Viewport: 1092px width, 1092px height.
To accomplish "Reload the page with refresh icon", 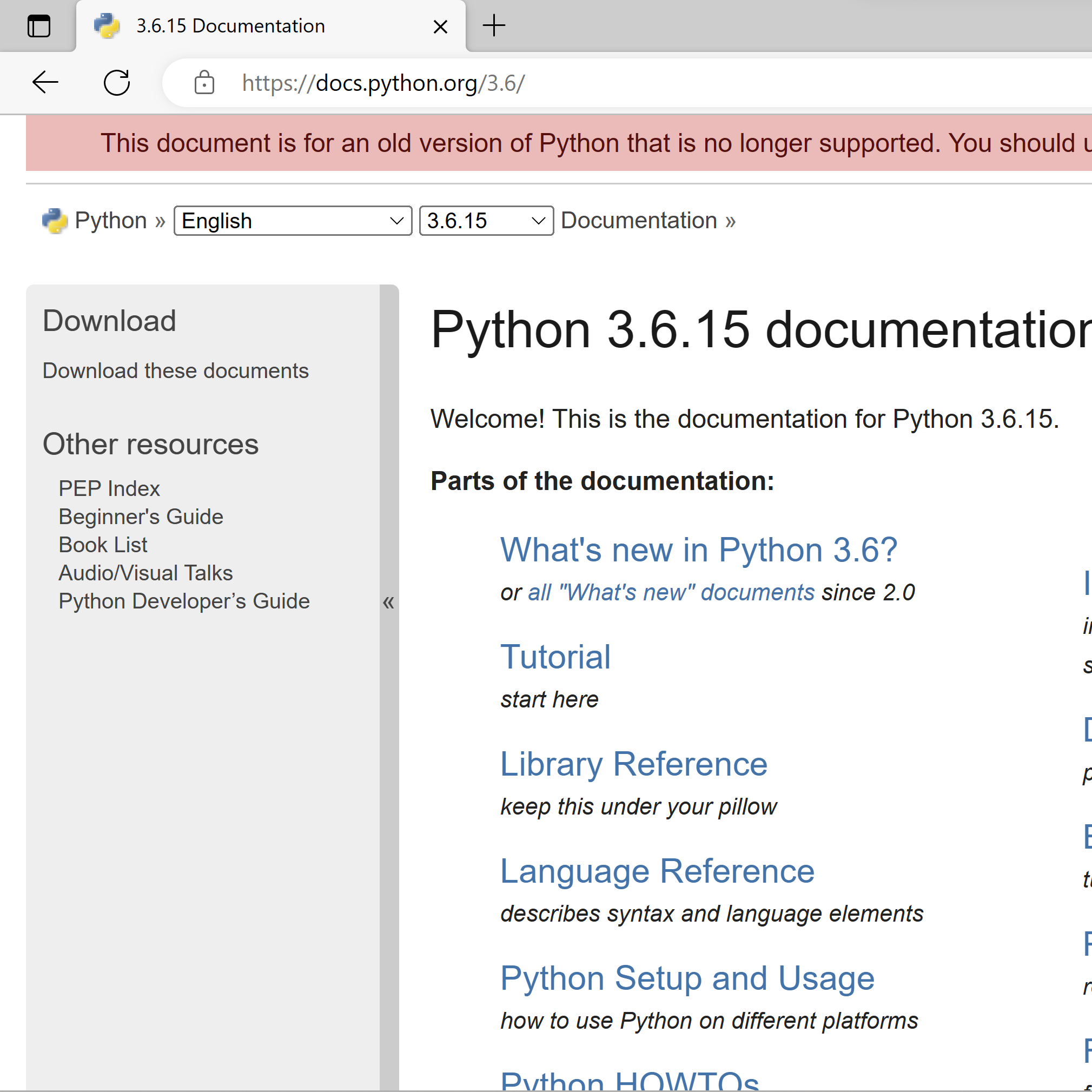I will pos(117,83).
